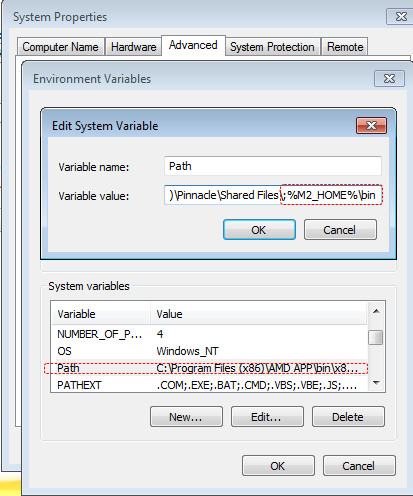Switch to the Computer Name tab
The width and height of the screenshot is (413, 496).
point(60,47)
